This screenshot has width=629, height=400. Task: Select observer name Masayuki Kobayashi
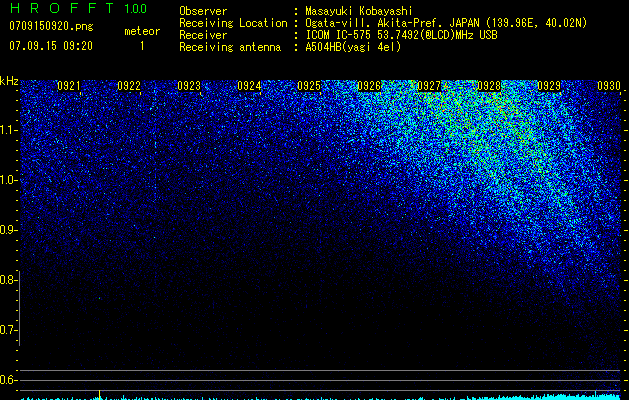click(359, 11)
